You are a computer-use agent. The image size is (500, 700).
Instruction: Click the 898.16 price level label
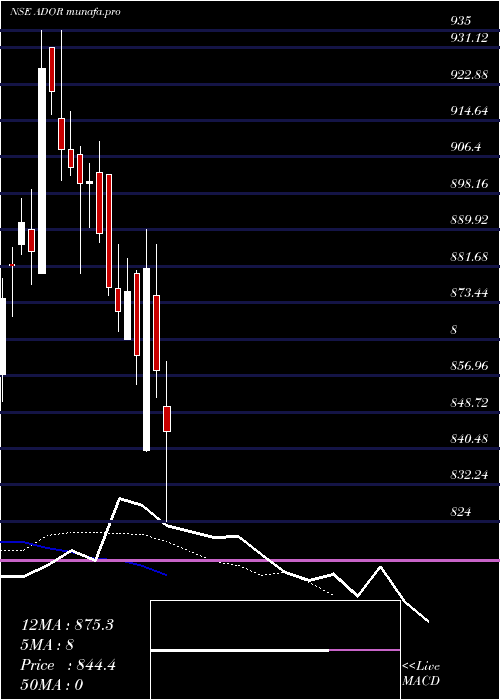(469, 183)
